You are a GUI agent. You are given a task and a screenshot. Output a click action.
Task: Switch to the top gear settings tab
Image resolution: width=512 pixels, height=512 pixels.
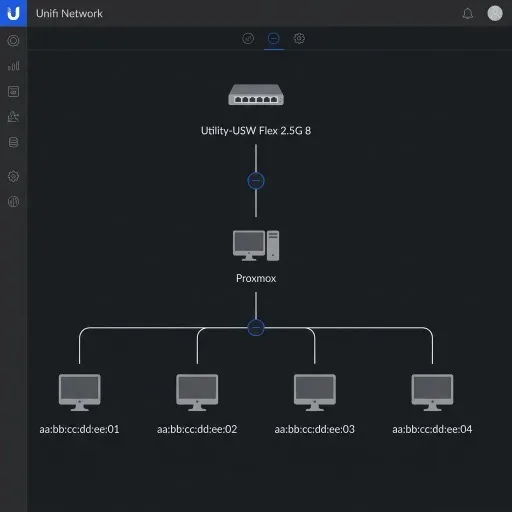[x=299, y=39]
